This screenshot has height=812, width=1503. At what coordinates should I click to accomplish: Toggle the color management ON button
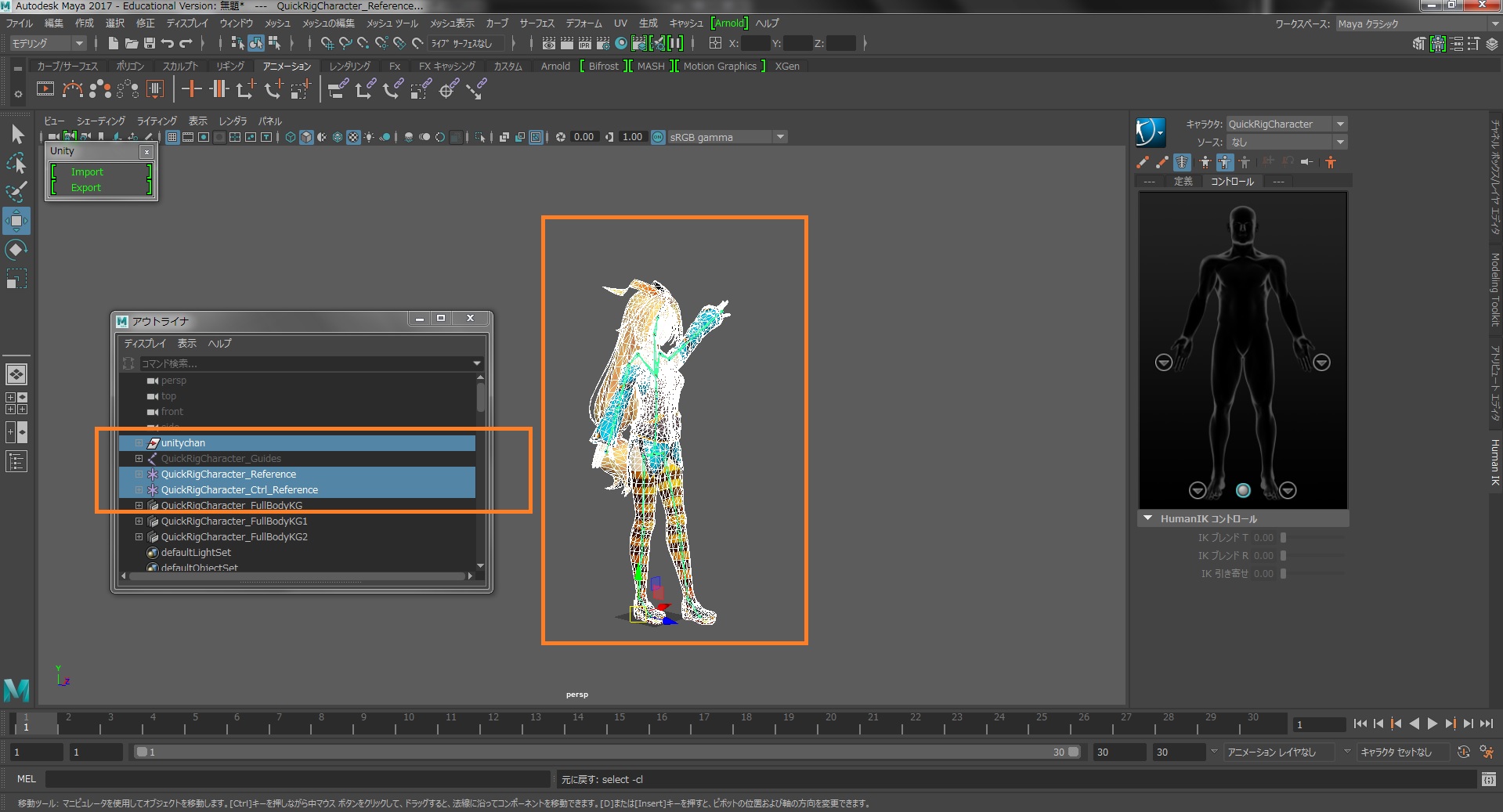658,137
